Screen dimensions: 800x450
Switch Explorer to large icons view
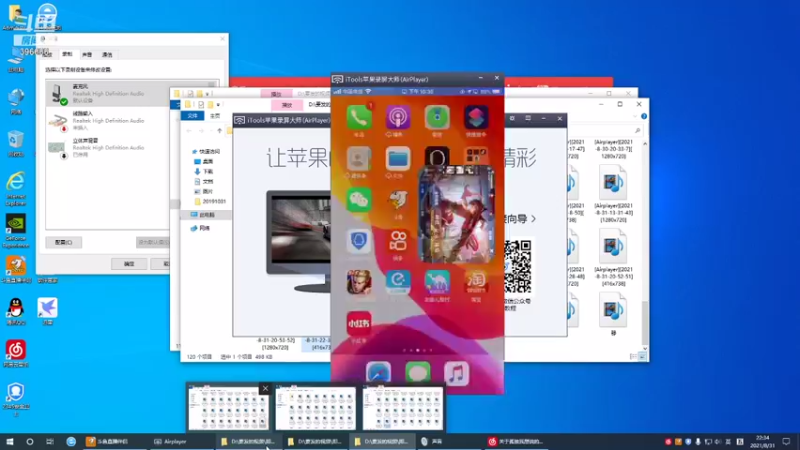[642, 357]
